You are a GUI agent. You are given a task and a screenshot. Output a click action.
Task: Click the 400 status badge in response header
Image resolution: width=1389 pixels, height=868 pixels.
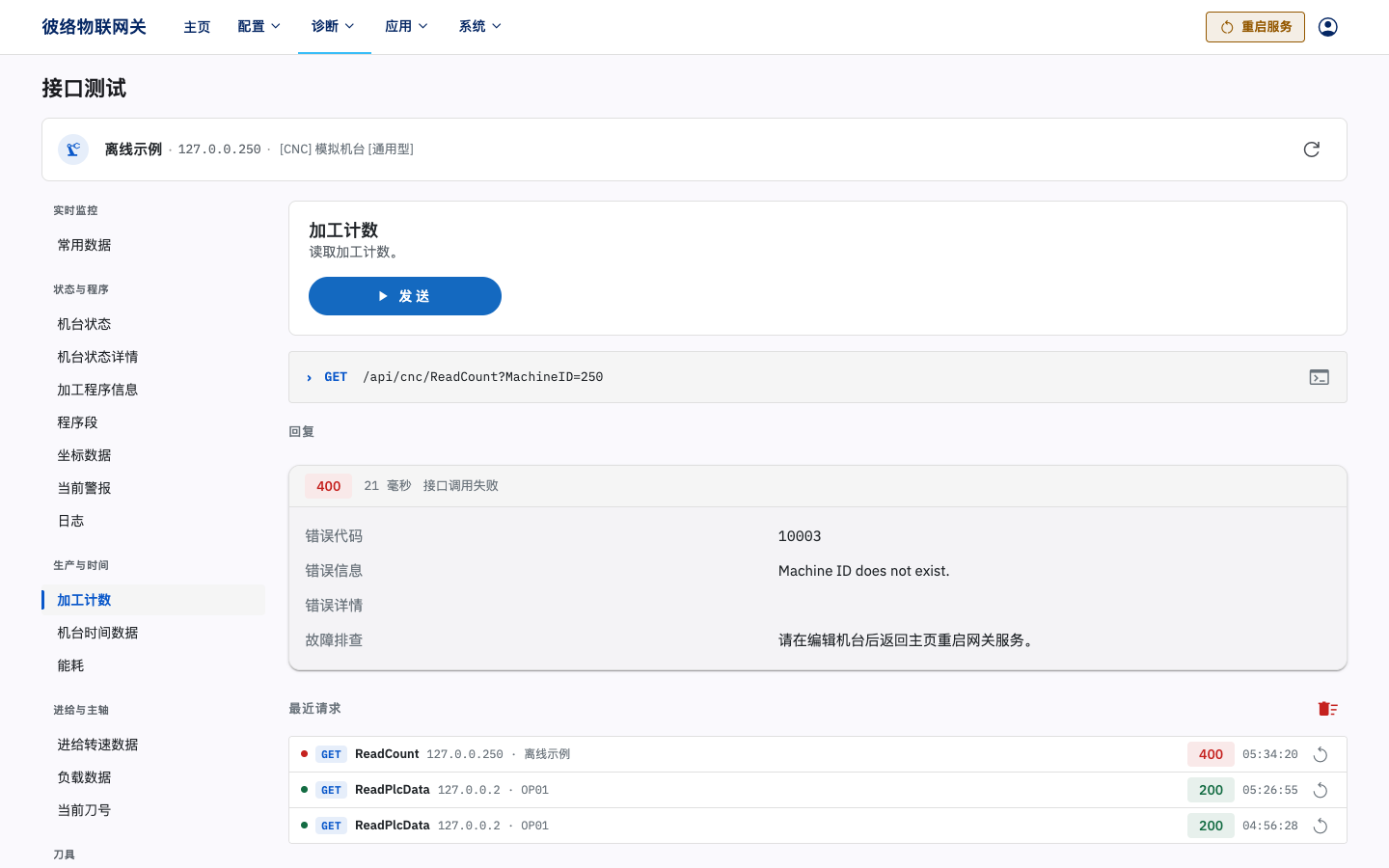(x=329, y=486)
